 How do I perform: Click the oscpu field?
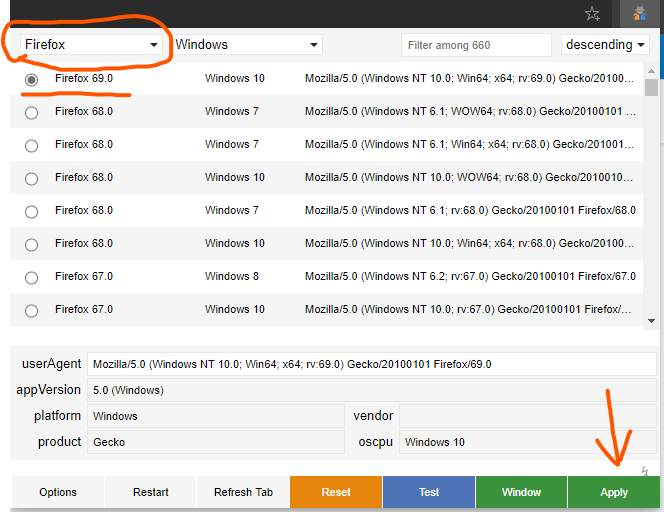coord(528,442)
